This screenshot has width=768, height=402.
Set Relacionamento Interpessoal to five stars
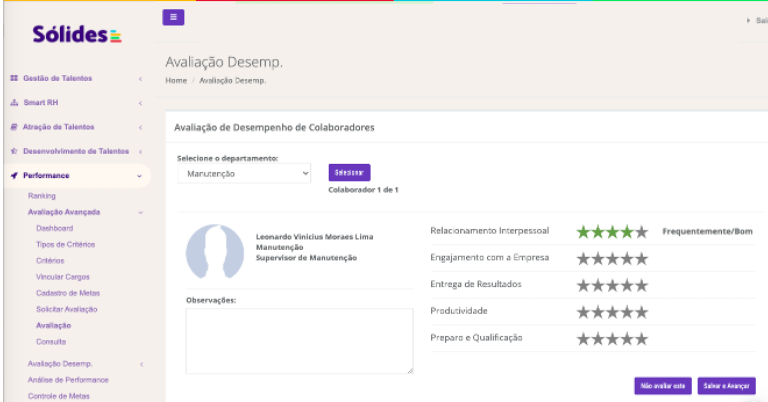pyautogui.click(x=642, y=232)
